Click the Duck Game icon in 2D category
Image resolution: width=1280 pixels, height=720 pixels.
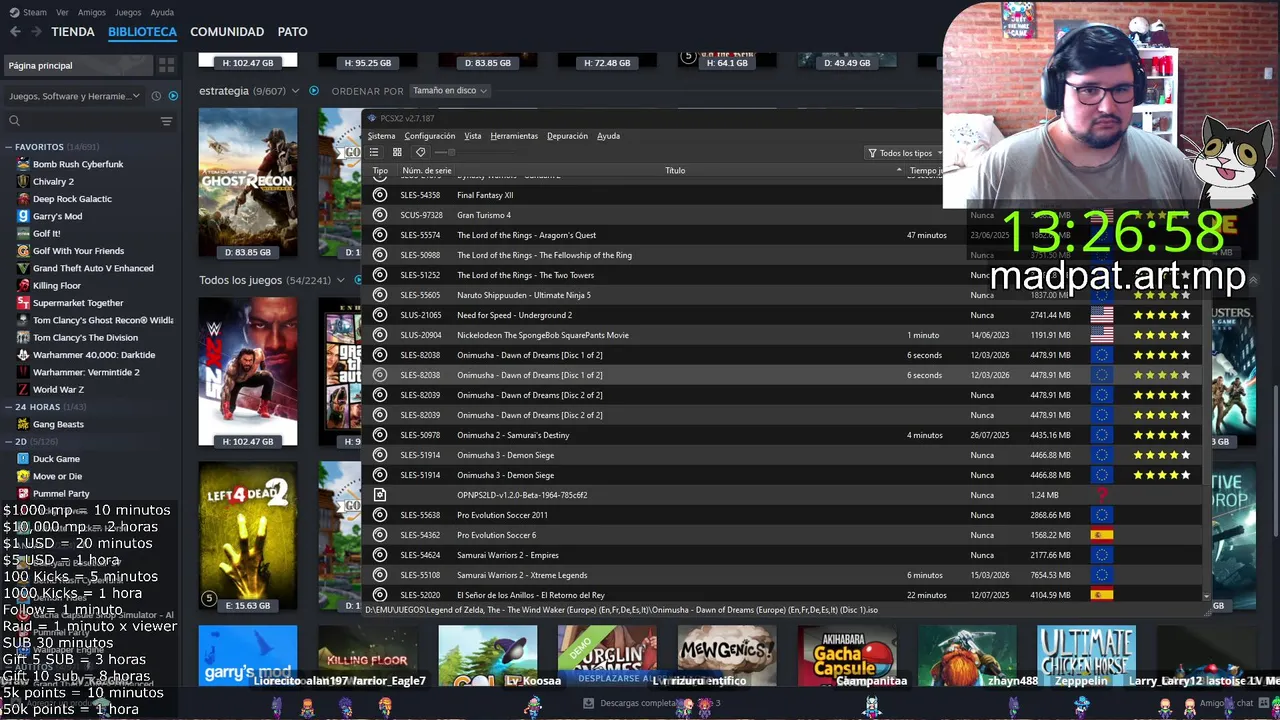23,459
